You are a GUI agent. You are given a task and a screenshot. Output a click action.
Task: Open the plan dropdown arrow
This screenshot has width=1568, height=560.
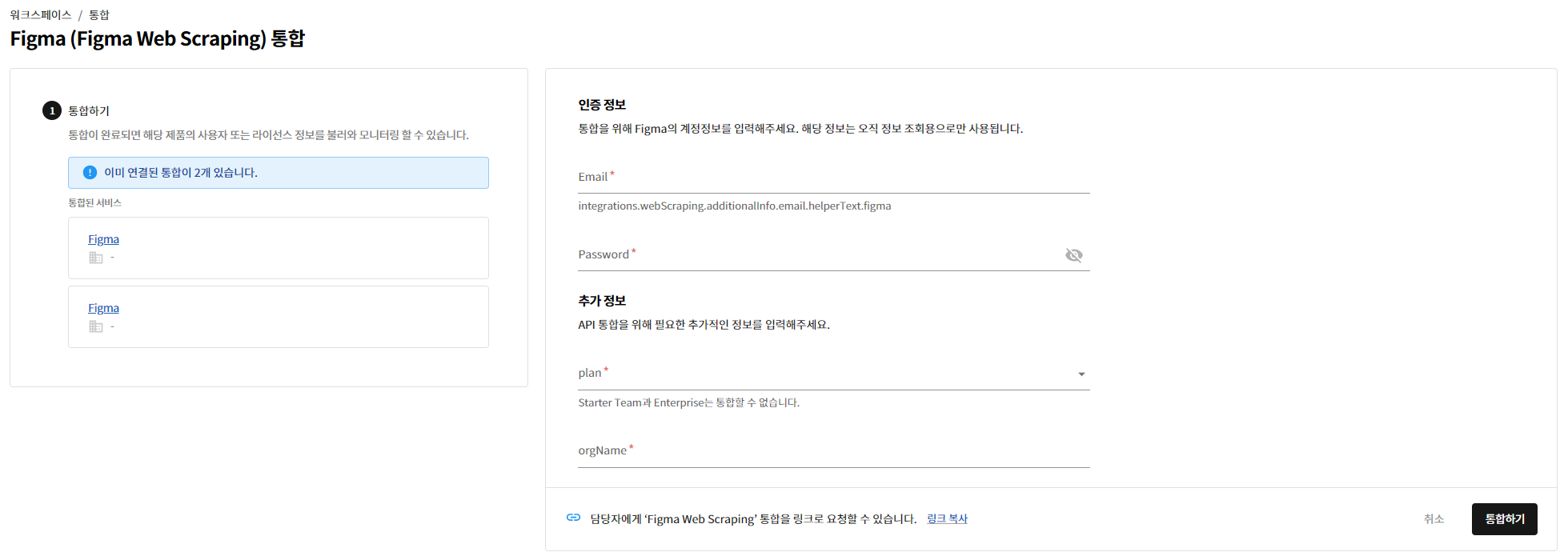click(x=1081, y=374)
